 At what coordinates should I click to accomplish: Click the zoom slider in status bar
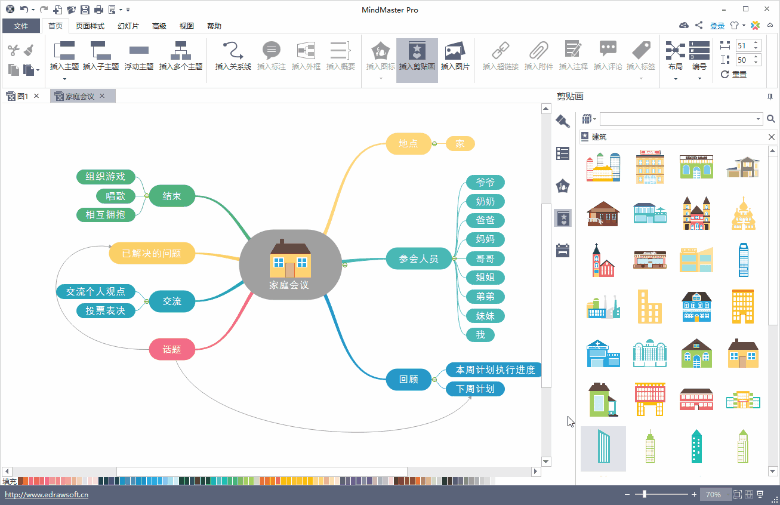[645, 494]
